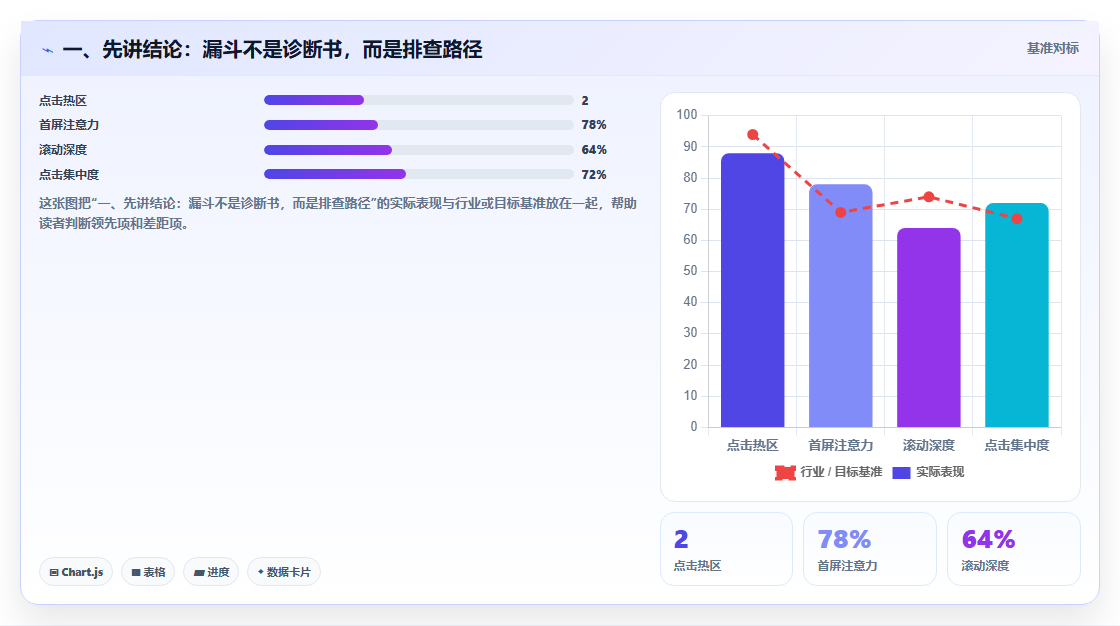Click the 滚动深度 x-axis label
This screenshot has height=626, width=1120.
pos(929,445)
